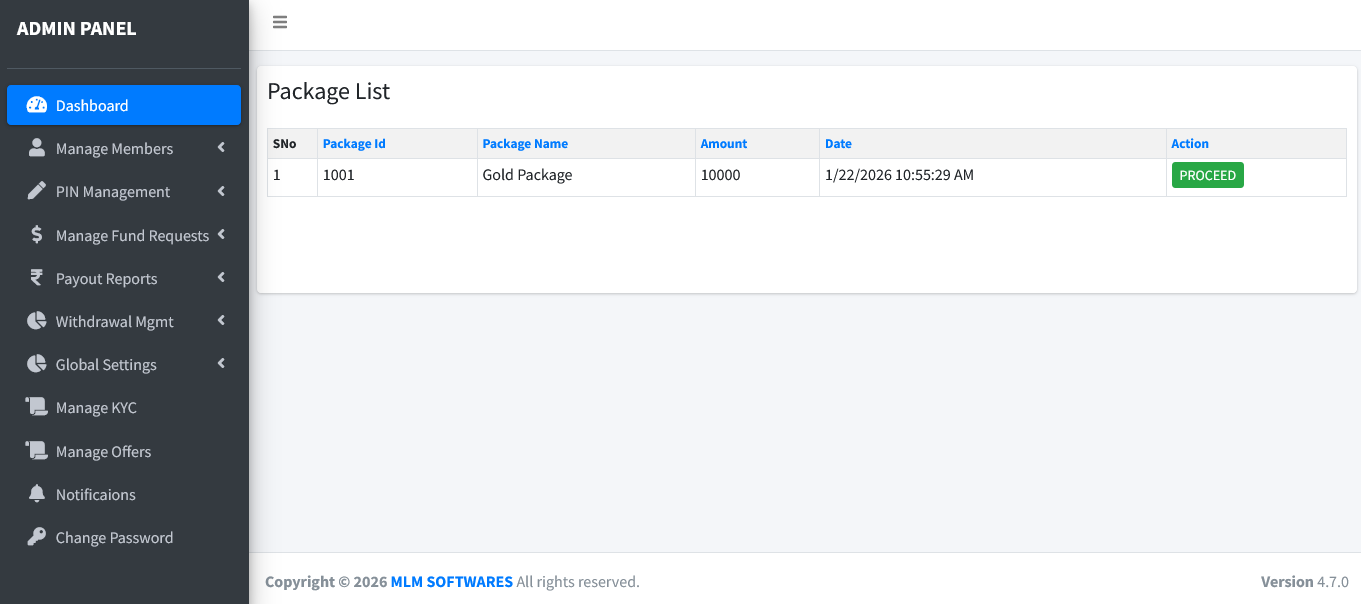Expand the PIN Management chevron

tap(221, 191)
